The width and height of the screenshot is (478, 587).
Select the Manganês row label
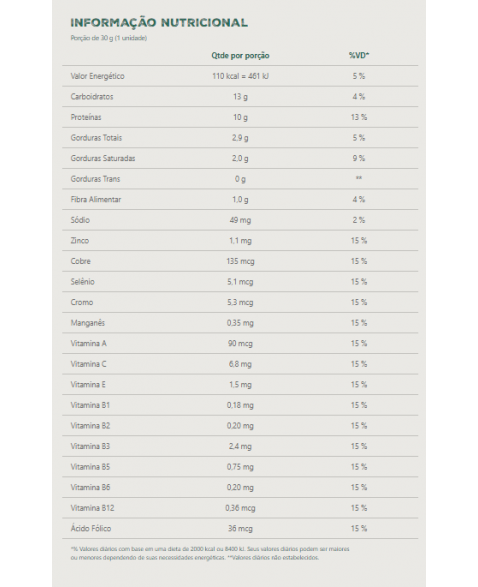(88, 323)
